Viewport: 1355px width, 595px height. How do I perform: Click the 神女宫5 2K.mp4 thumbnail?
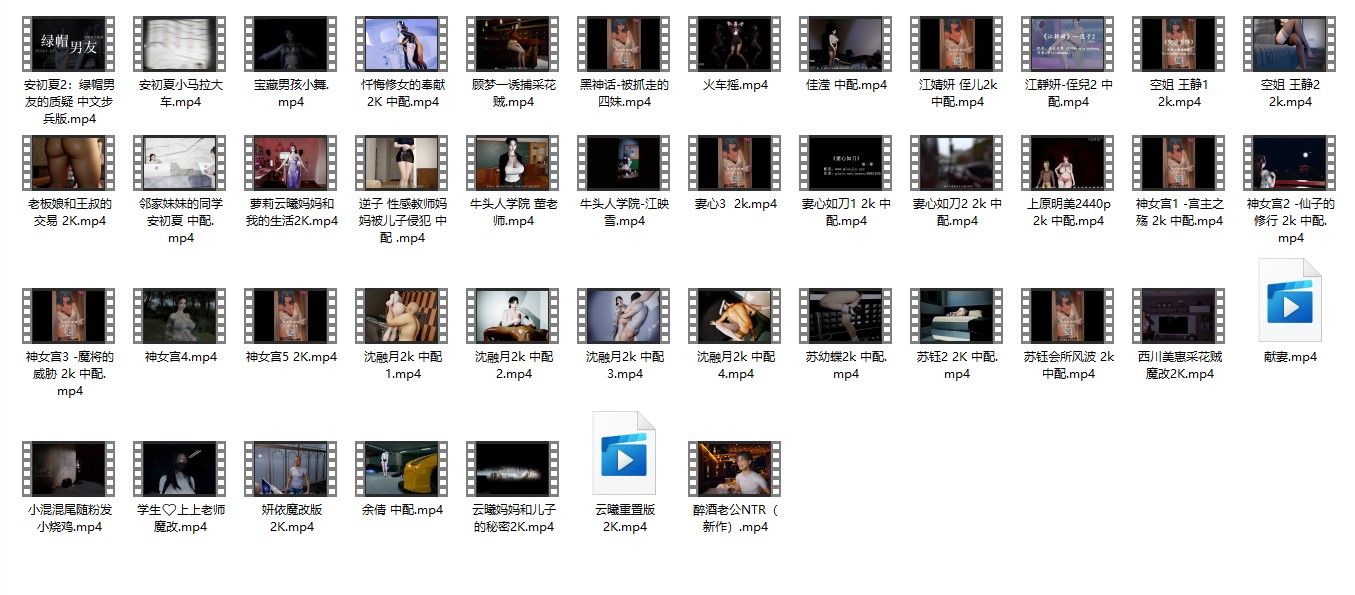pos(291,316)
